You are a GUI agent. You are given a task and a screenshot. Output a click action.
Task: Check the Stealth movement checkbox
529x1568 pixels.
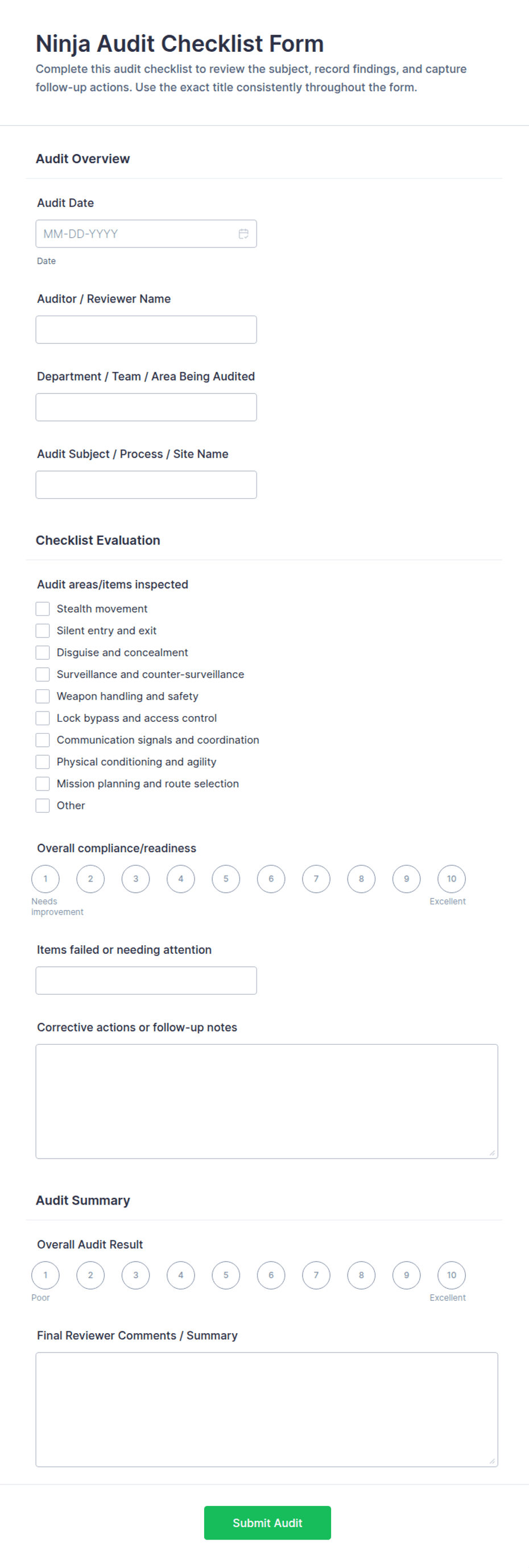click(x=43, y=609)
